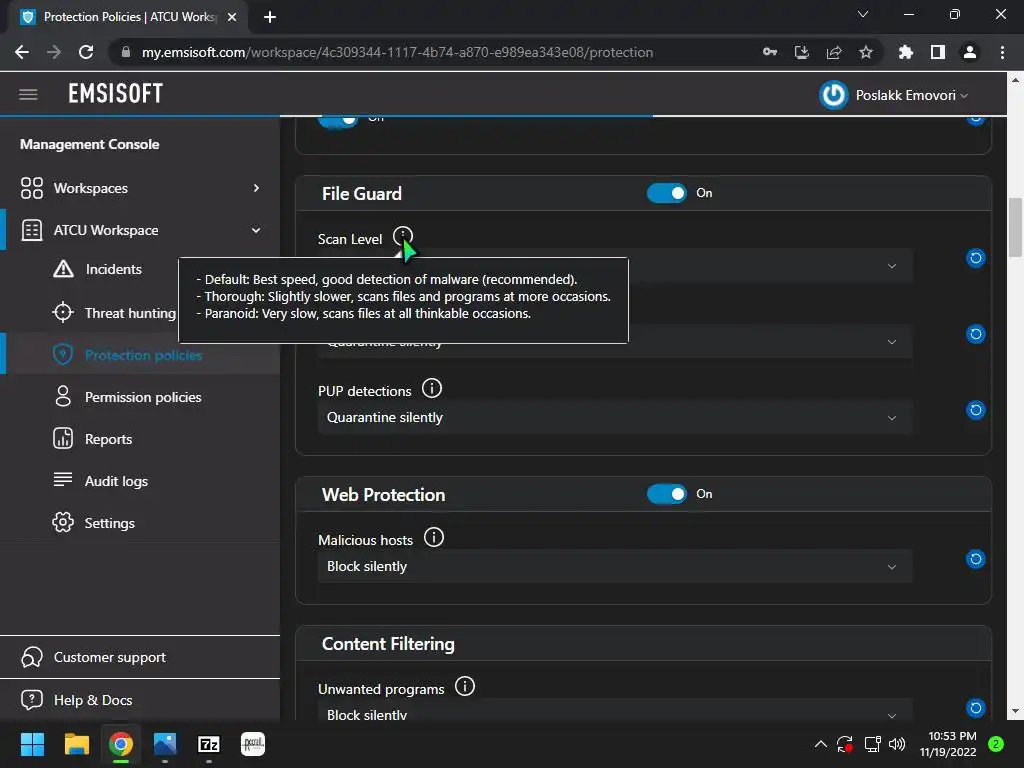Open the saved passwords key icon
1024x768 pixels.
point(770,52)
